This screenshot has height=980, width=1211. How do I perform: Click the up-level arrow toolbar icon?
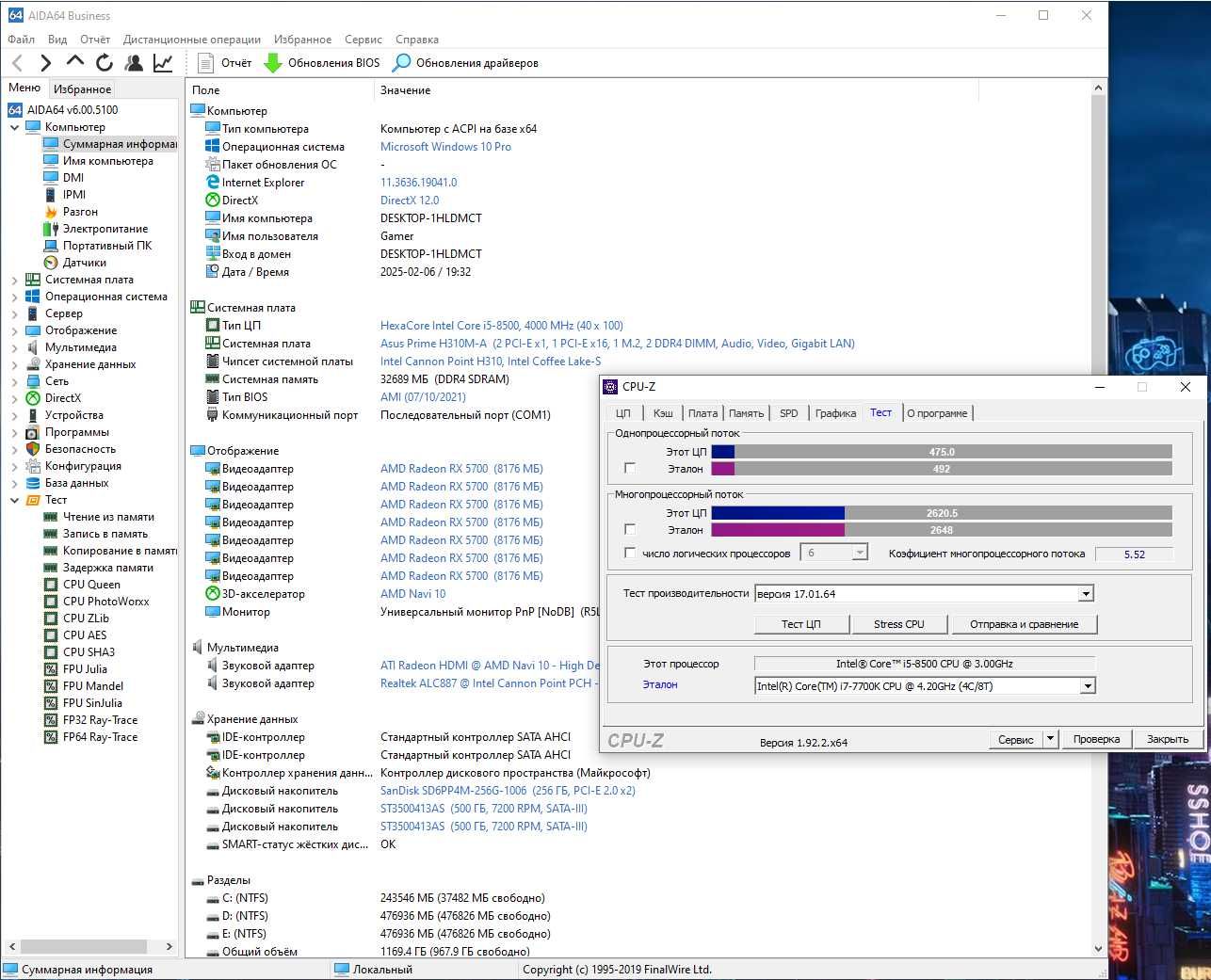point(75,62)
